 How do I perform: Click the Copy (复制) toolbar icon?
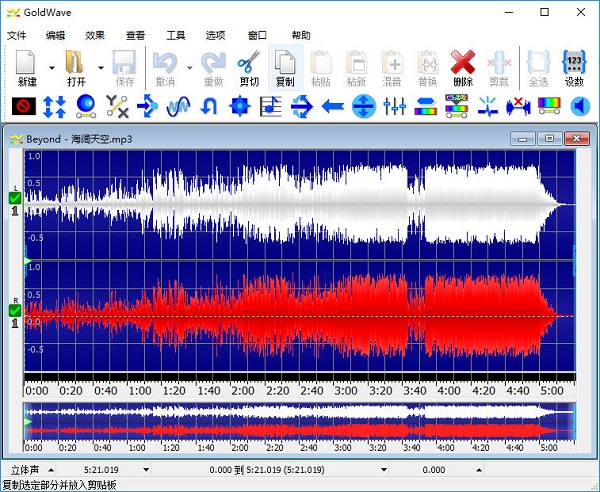[284, 62]
